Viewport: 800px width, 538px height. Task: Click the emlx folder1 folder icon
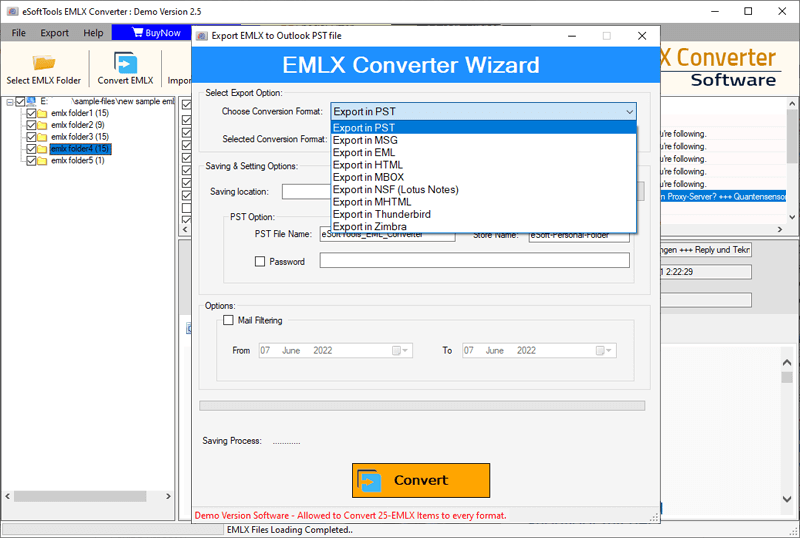[x=42, y=113]
